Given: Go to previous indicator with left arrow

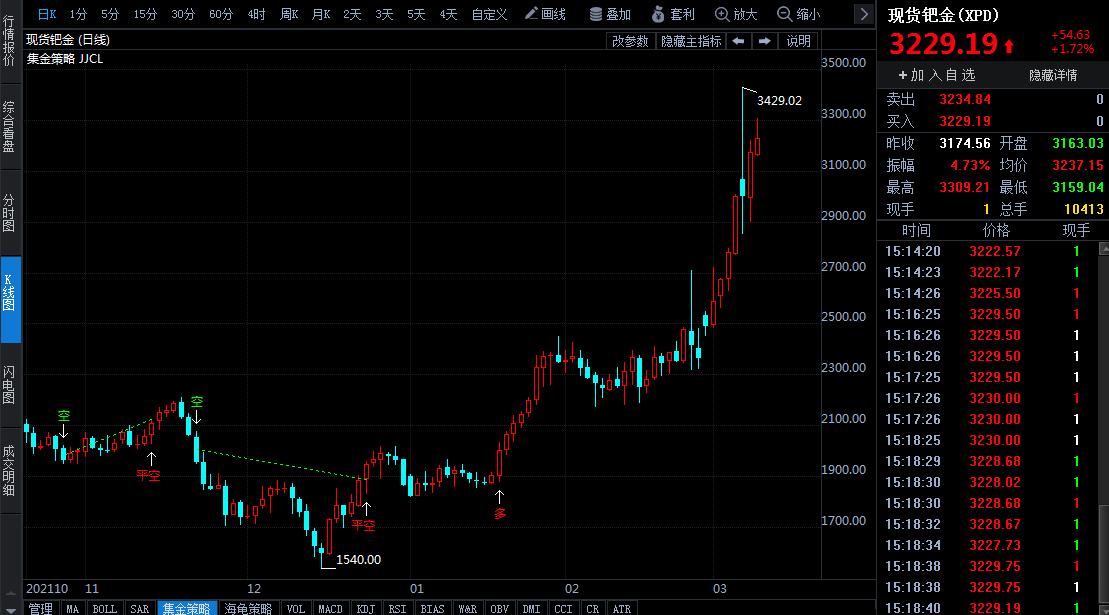Looking at the screenshot, I should coord(738,41).
